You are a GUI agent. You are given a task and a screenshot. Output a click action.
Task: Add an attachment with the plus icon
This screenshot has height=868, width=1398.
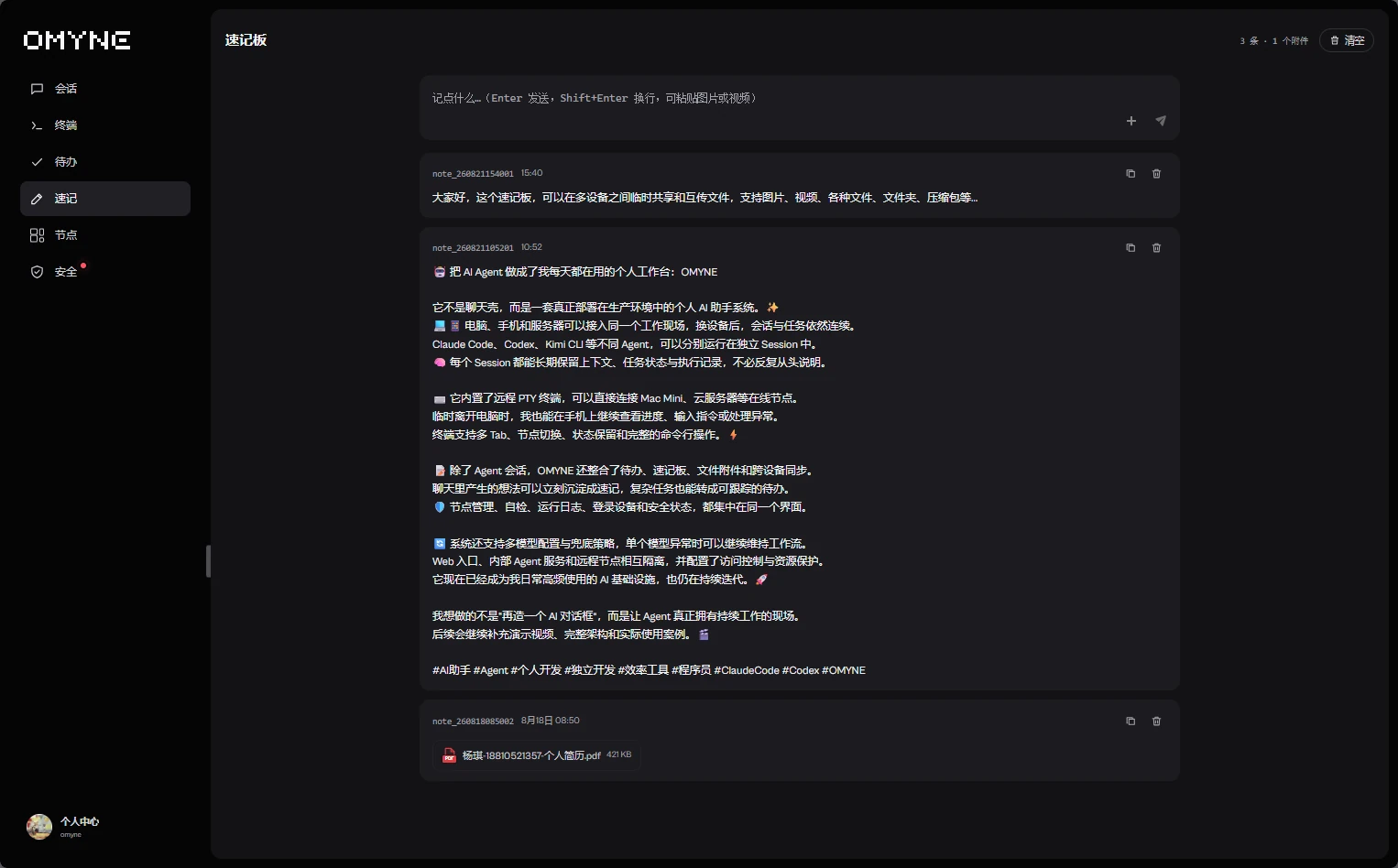click(x=1131, y=121)
